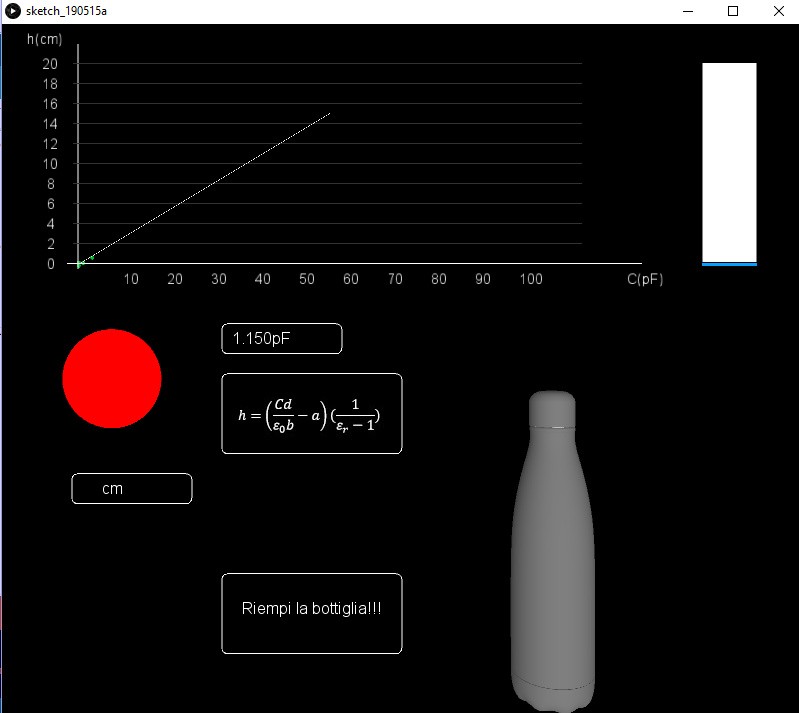Click the 2 label on vertical axis

click(51, 244)
